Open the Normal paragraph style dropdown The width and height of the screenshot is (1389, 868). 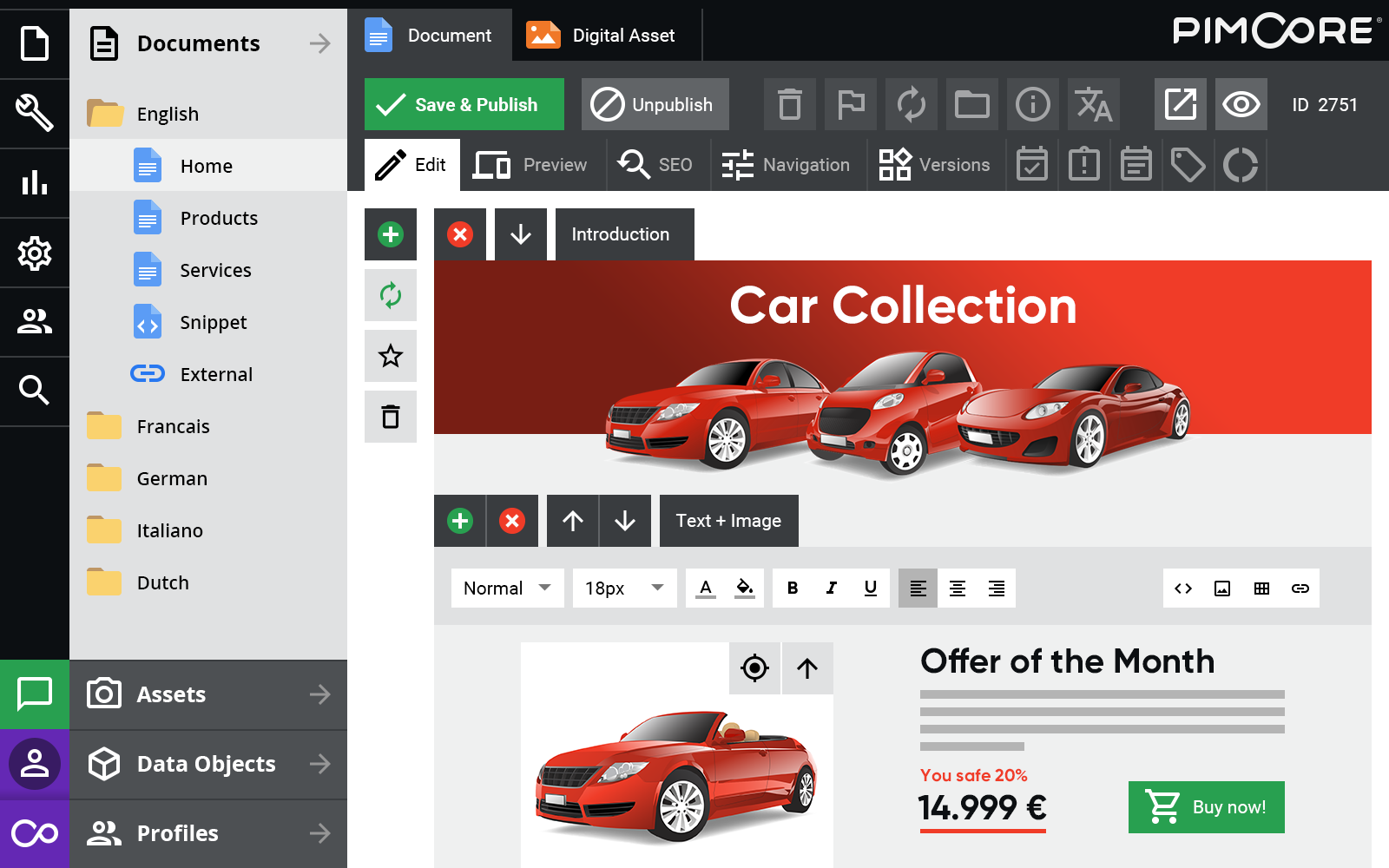click(x=507, y=588)
